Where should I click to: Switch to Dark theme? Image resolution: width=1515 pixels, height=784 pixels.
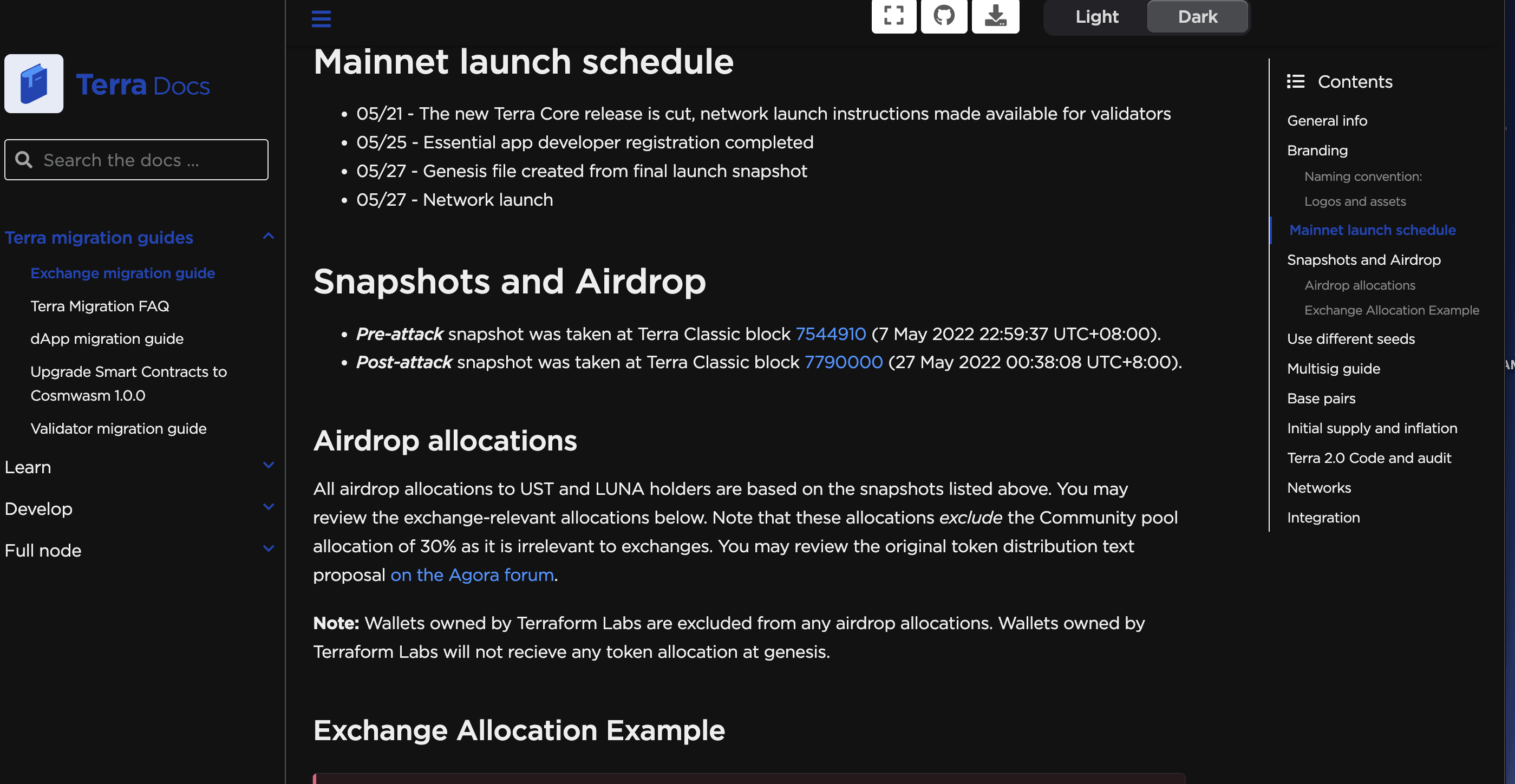point(1197,17)
